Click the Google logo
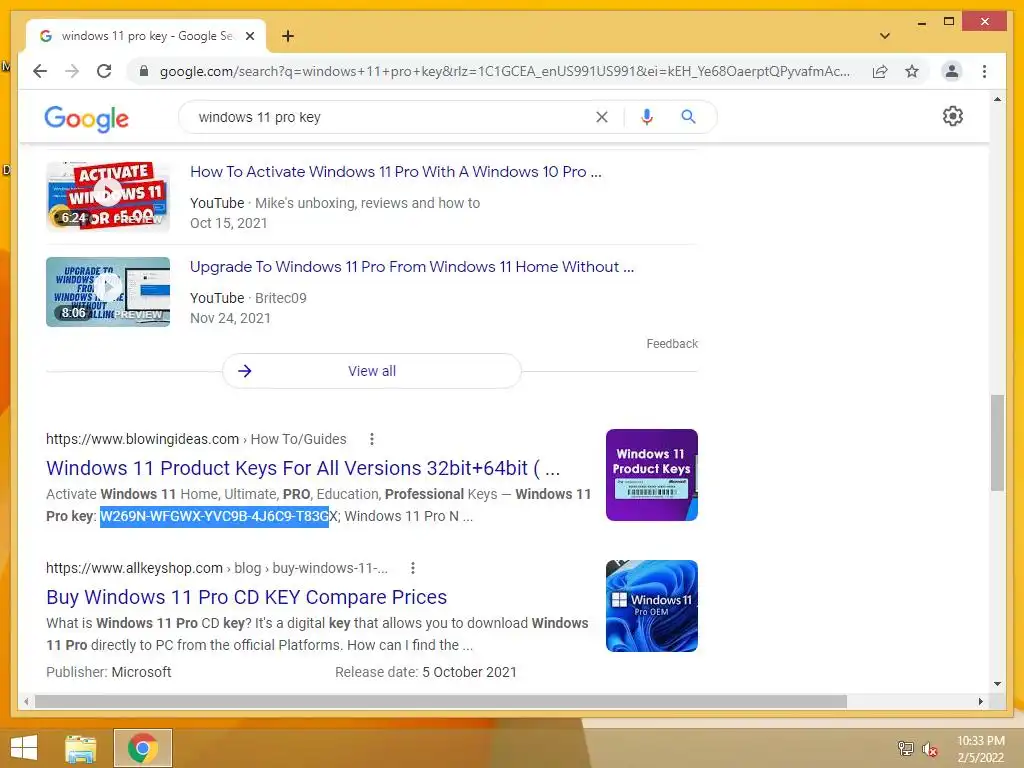This screenshot has width=1024, height=768. click(x=86, y=118)
